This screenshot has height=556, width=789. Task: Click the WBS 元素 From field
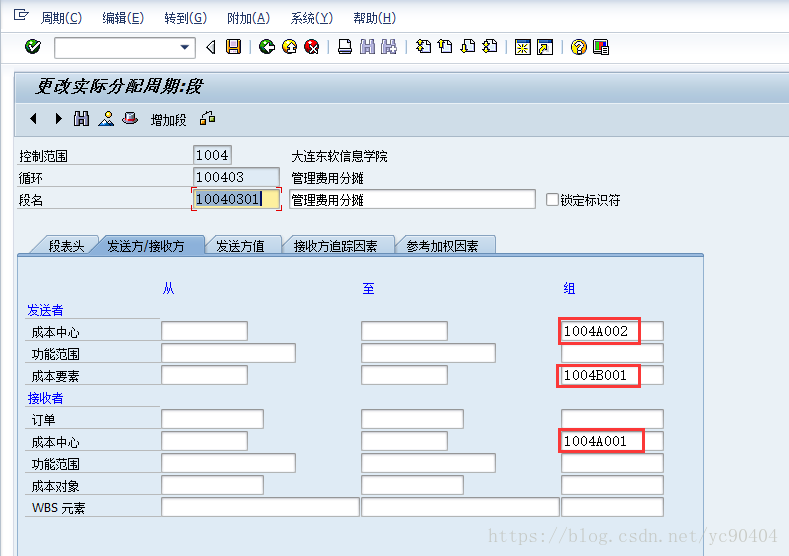tap(260, 507)
